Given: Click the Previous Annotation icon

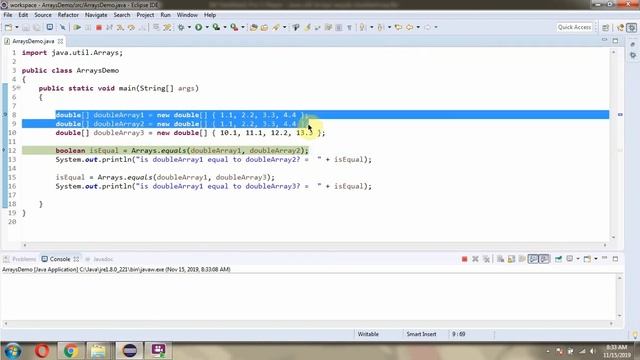Looking at the screenshot, I should [381, 27].
